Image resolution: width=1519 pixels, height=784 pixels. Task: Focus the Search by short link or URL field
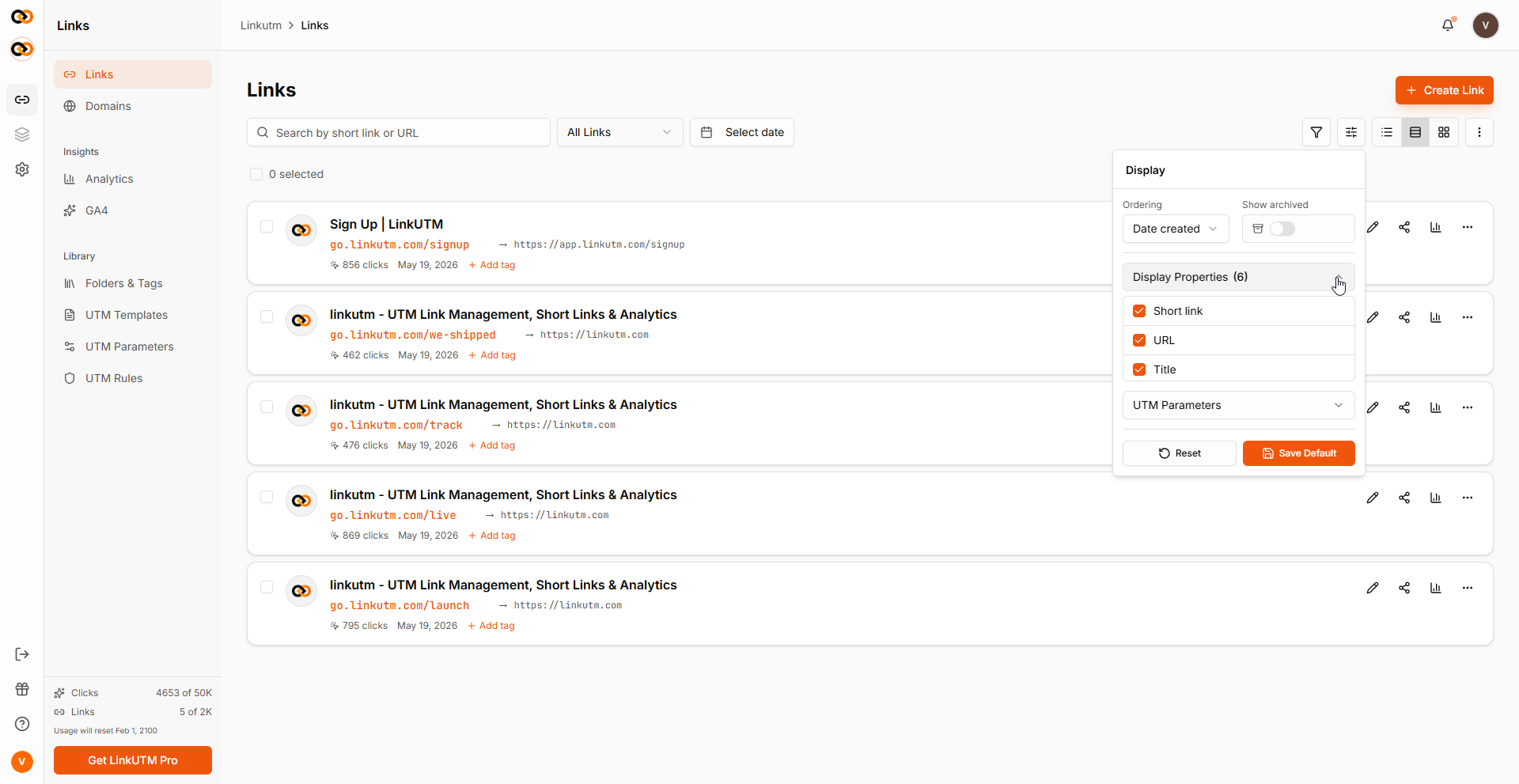tap(399, 132)
